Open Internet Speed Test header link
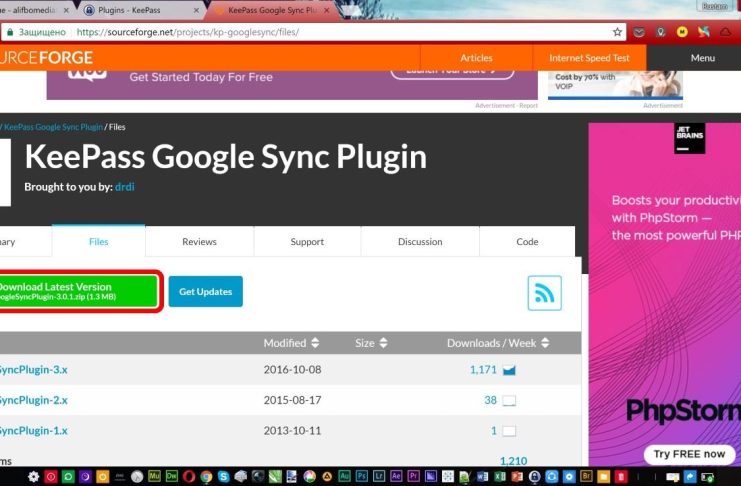Screen dimensions: 741x486 tap(589, 58)
